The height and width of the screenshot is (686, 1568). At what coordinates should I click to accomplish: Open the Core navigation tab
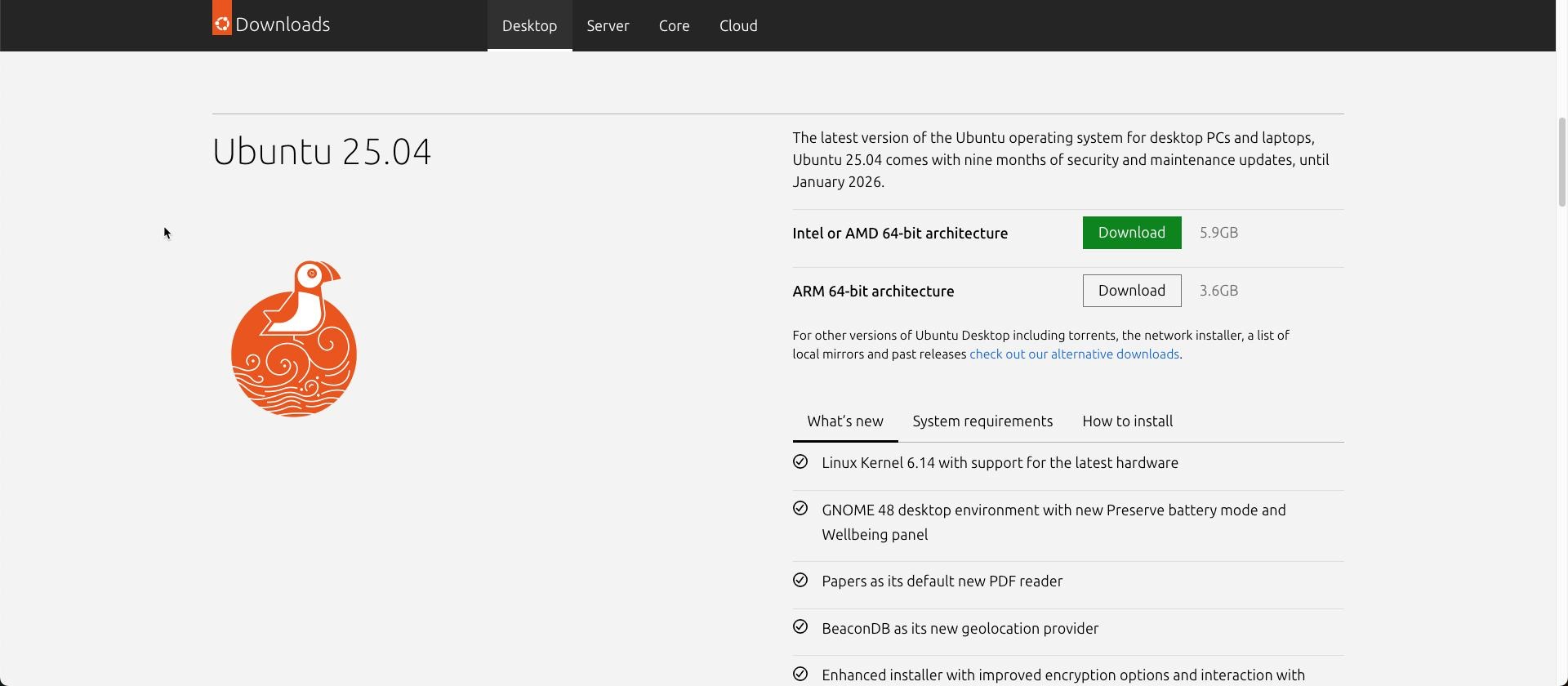[x=674, y=25]
